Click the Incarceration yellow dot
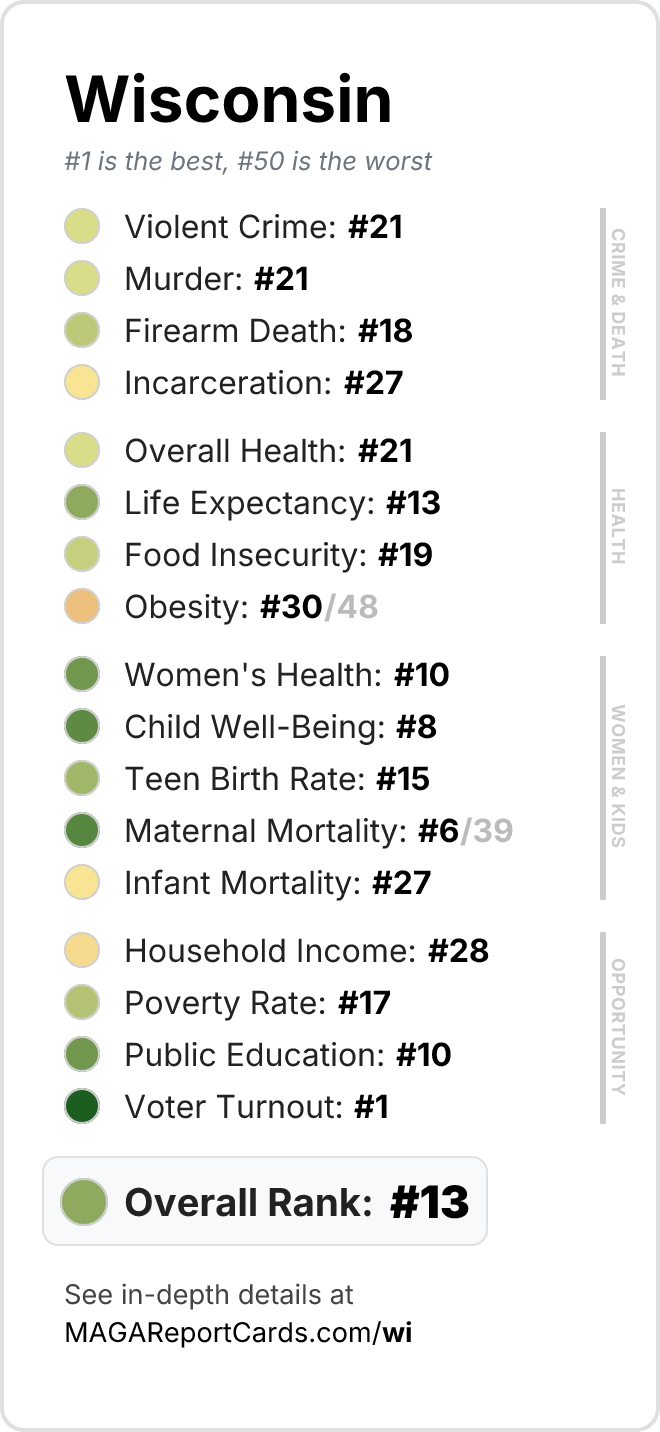Viewport: 660px width, 1432px height. click(82, 383)
